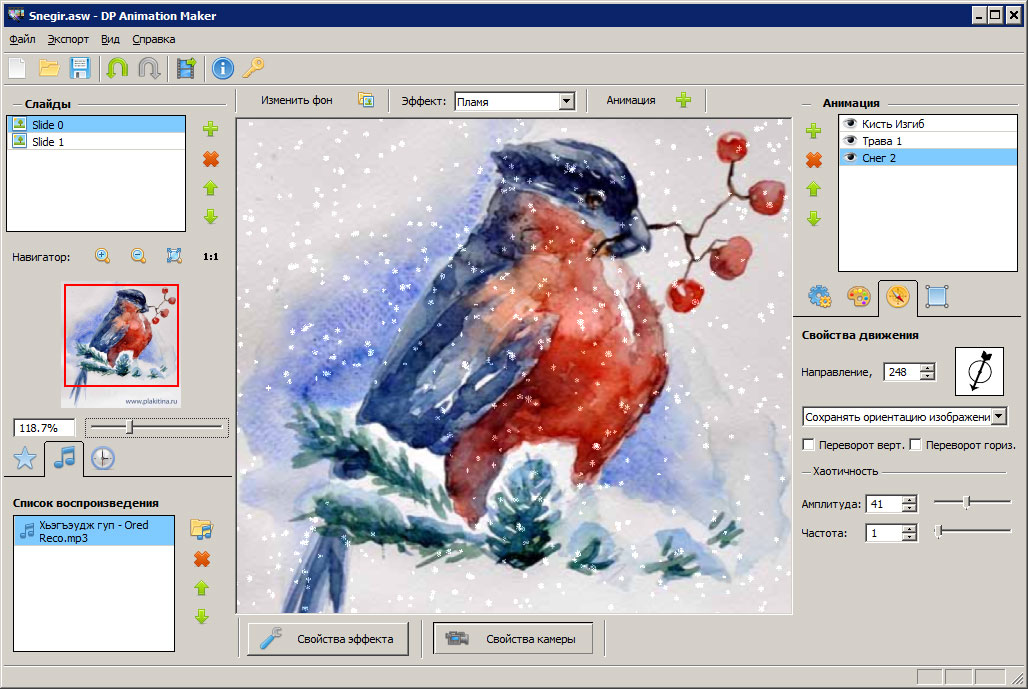The width and height of the screenshot is (1028, 689).
Task: Click the Изменить фон label button
Action: pos(296,100)
